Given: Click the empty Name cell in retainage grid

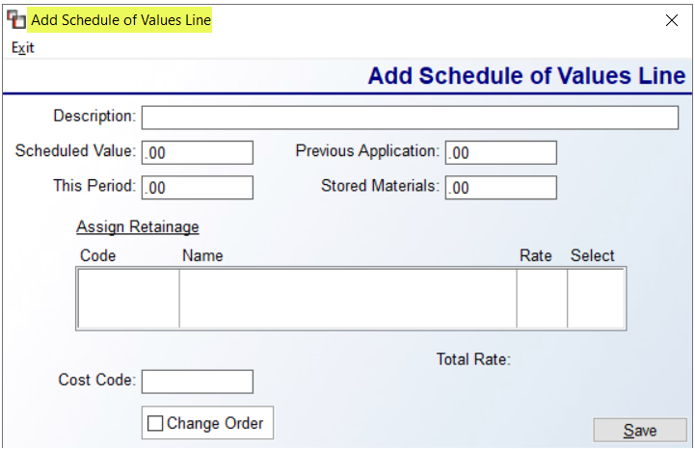Looking at the screenshot, I should [x=348, y=298].
